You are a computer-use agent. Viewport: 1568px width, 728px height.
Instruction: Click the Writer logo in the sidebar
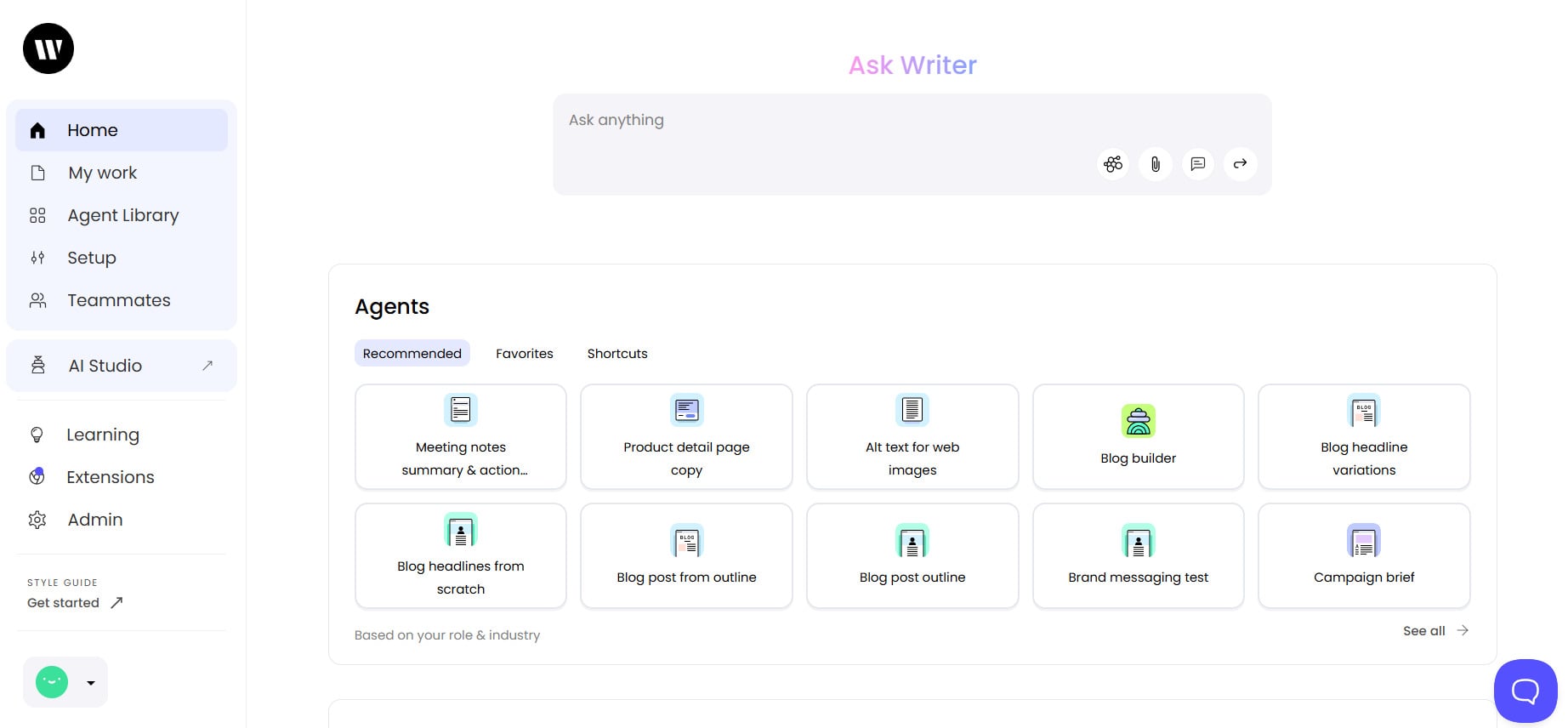pyautogui.click(x=48, y=48)
